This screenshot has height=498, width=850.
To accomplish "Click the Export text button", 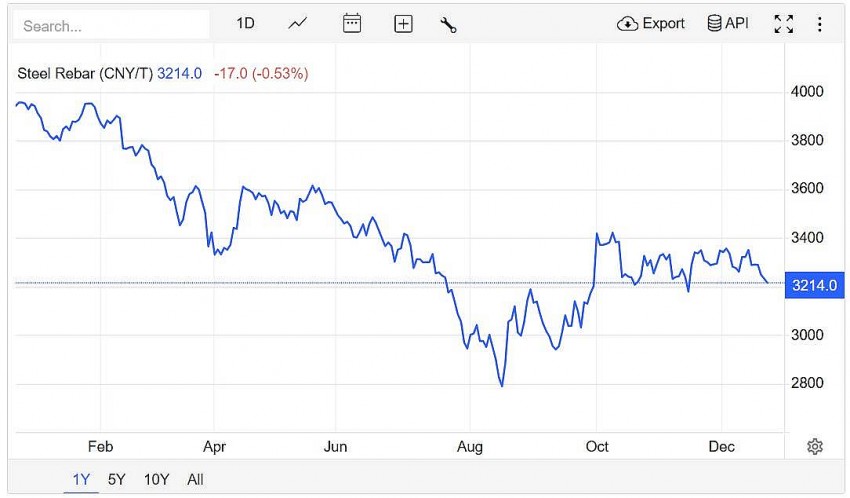I will [x=663, y=24].
